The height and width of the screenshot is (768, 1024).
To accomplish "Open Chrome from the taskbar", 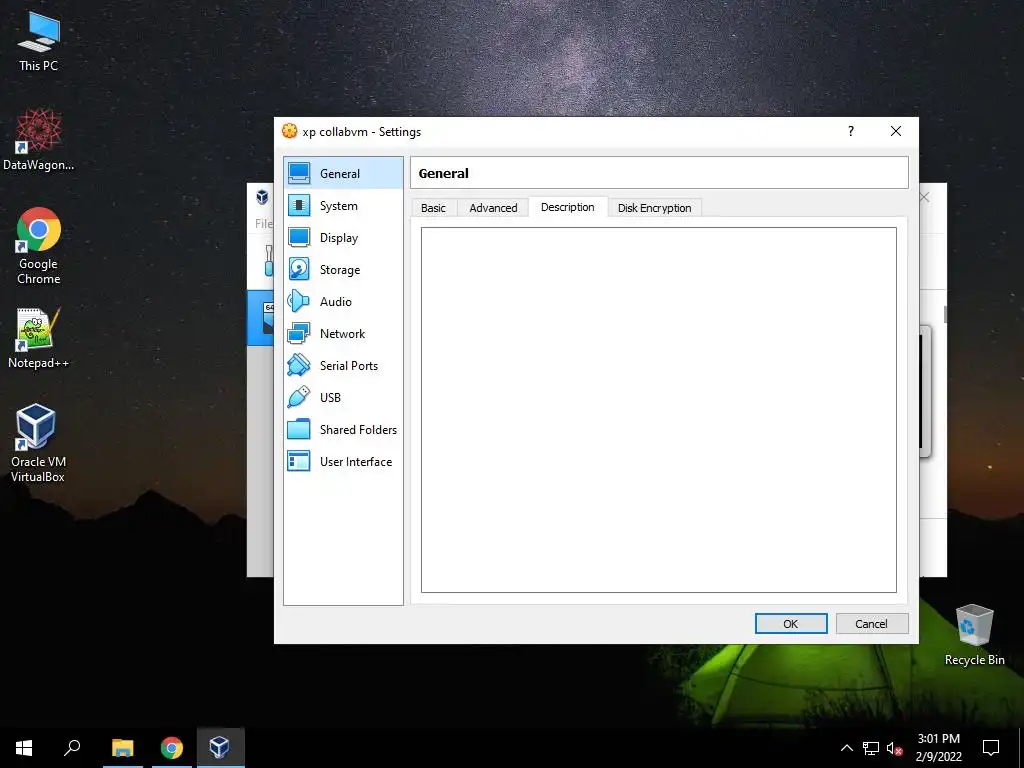I will tap(172, 748).
